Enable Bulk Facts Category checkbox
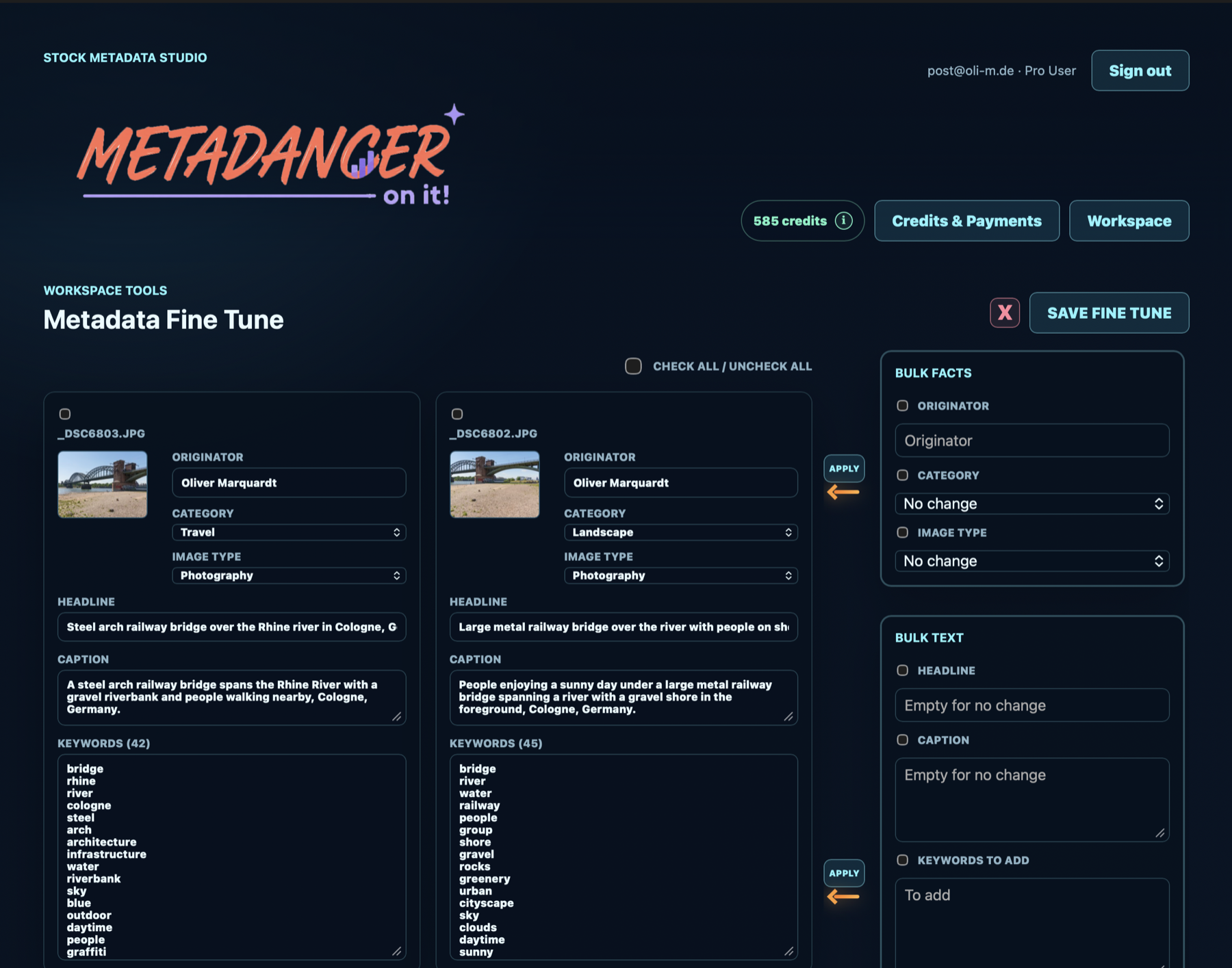 click(x=903, y=475)
